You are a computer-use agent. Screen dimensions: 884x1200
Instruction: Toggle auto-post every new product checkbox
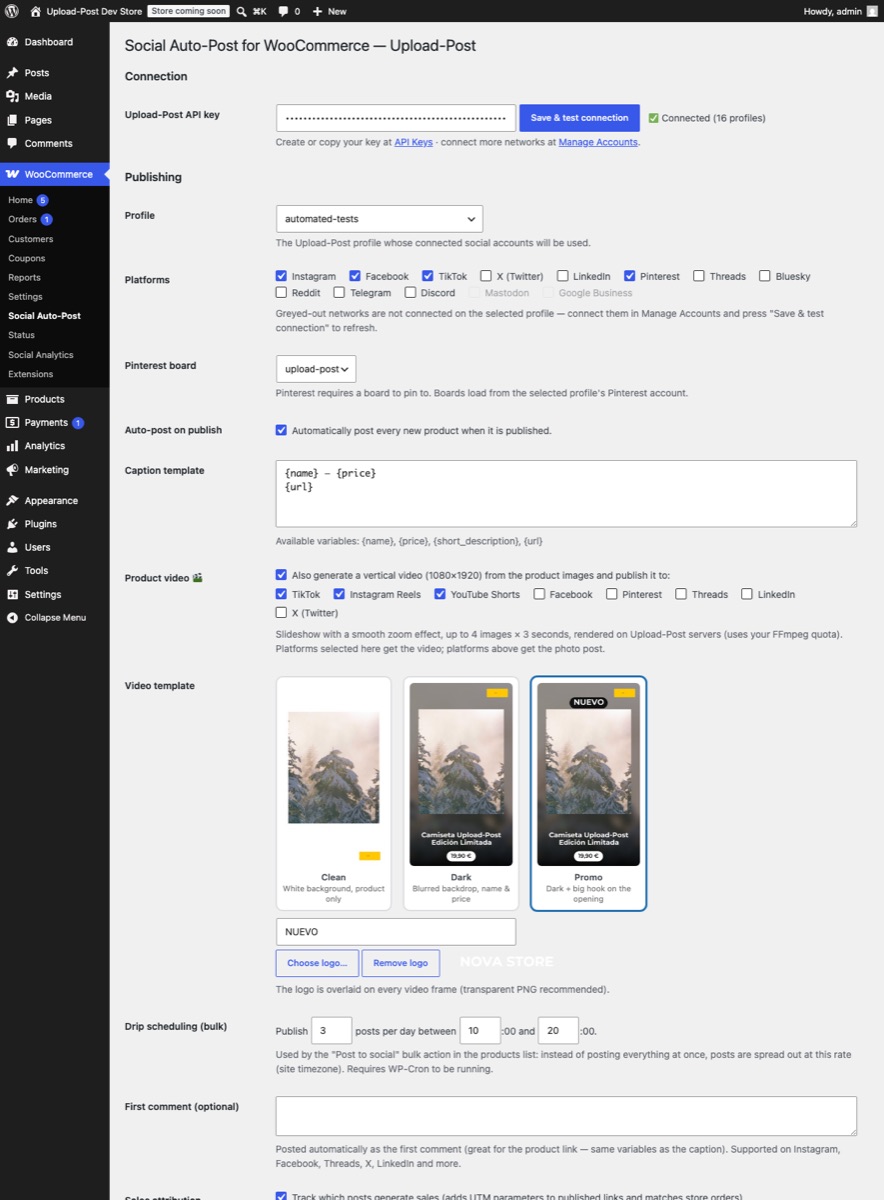[282, 430]
